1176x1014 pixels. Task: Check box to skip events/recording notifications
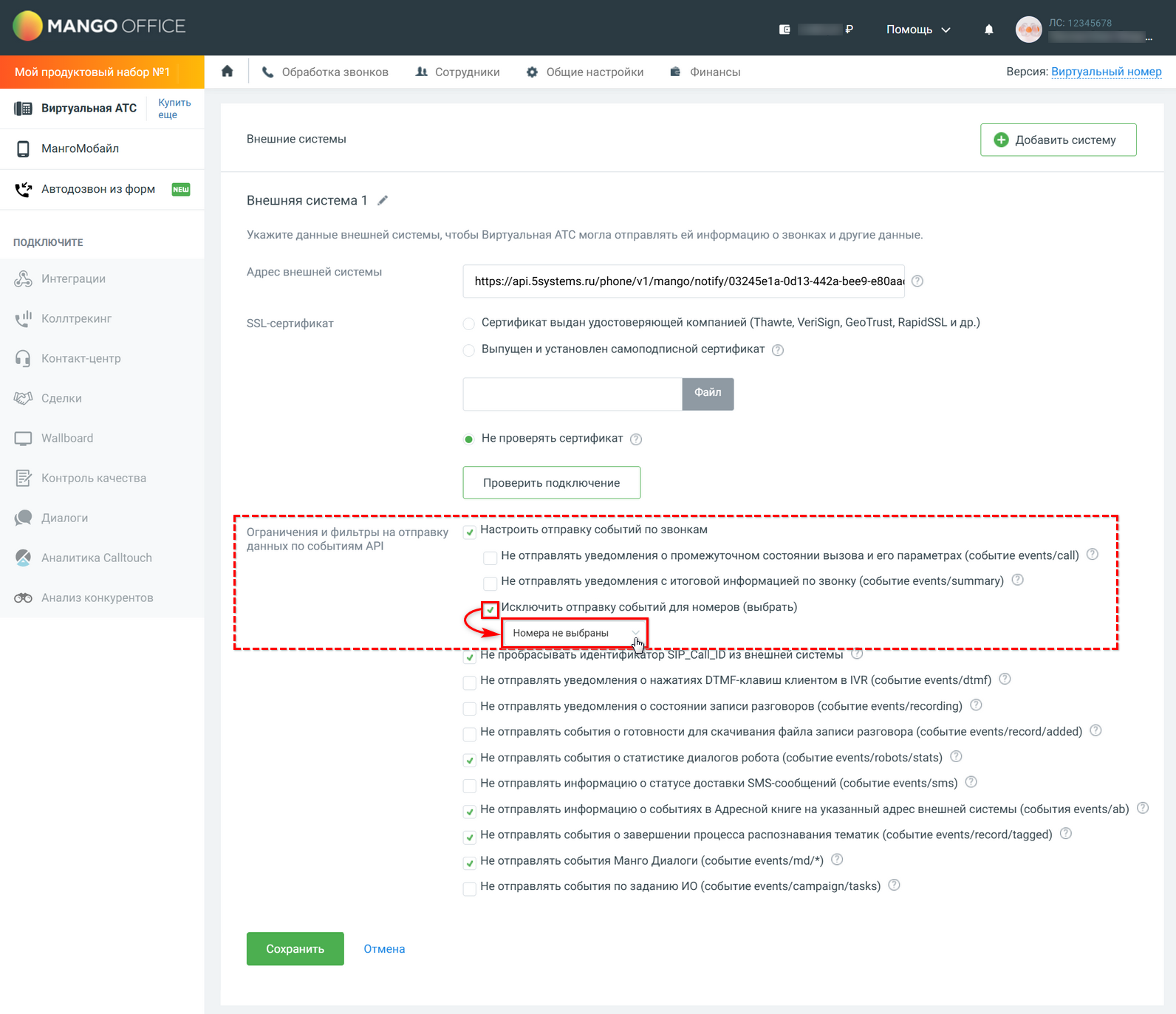[469, 708]
